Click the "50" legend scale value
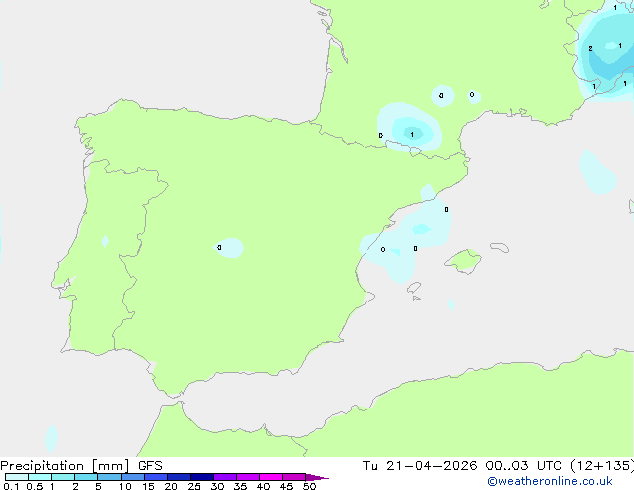This screenshot has height=490, width=634. click(x=309, y=486)
